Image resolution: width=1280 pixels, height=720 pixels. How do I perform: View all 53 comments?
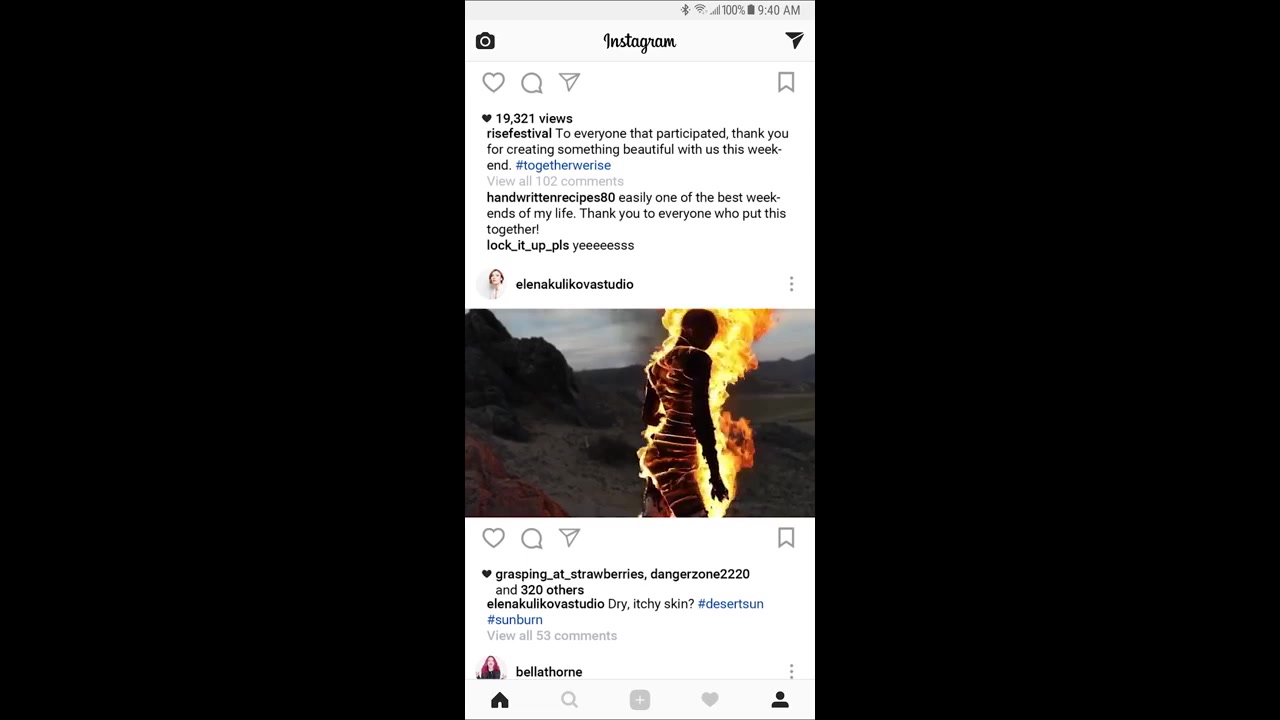pyautogui.click(x=552, y=636)
